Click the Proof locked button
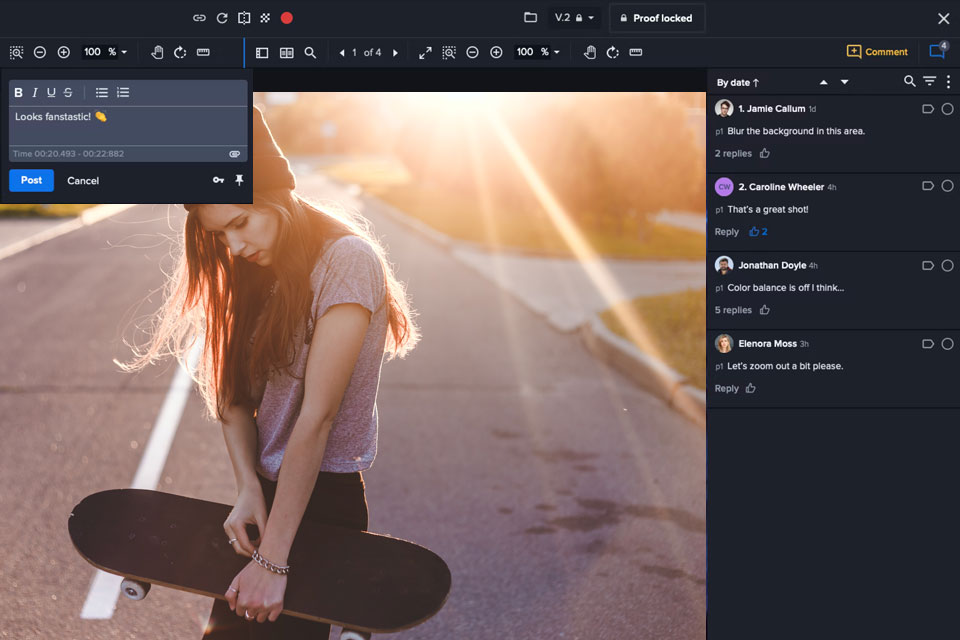Image resolution: width=960 pixels, height=640 pixels. [657, 18]
